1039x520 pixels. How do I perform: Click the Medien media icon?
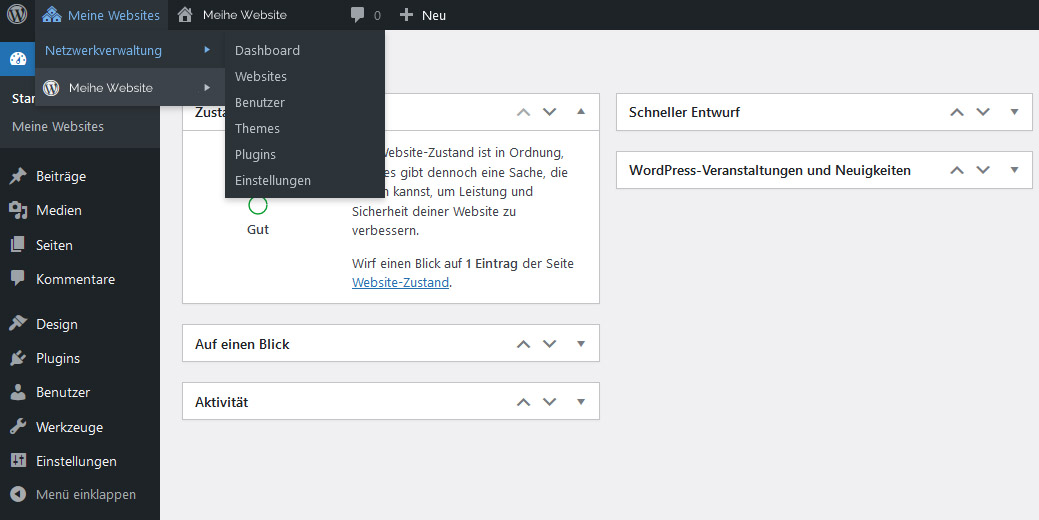18,211
